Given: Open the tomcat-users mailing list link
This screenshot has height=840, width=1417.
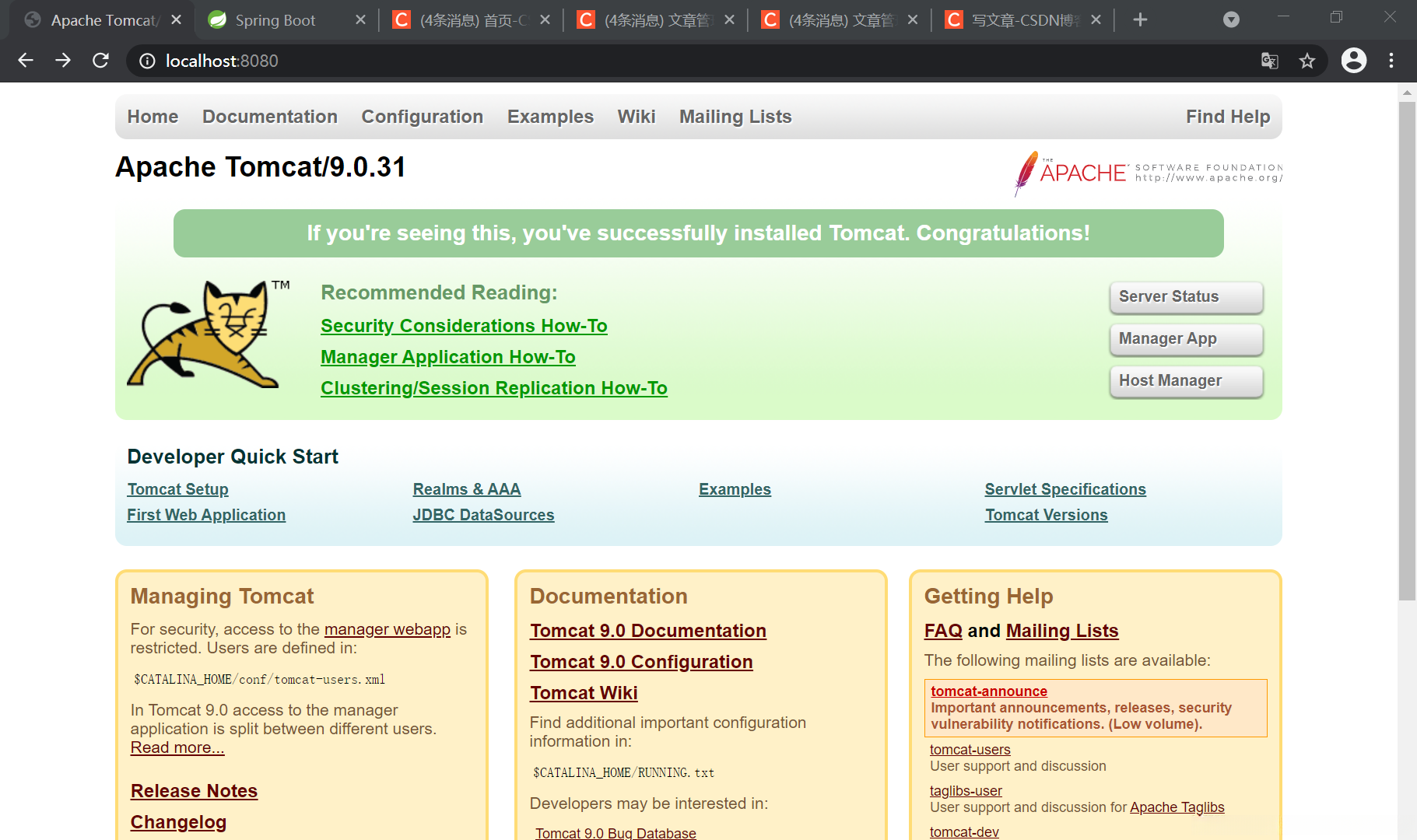Looking at the screenshot, I should [970, 750].
